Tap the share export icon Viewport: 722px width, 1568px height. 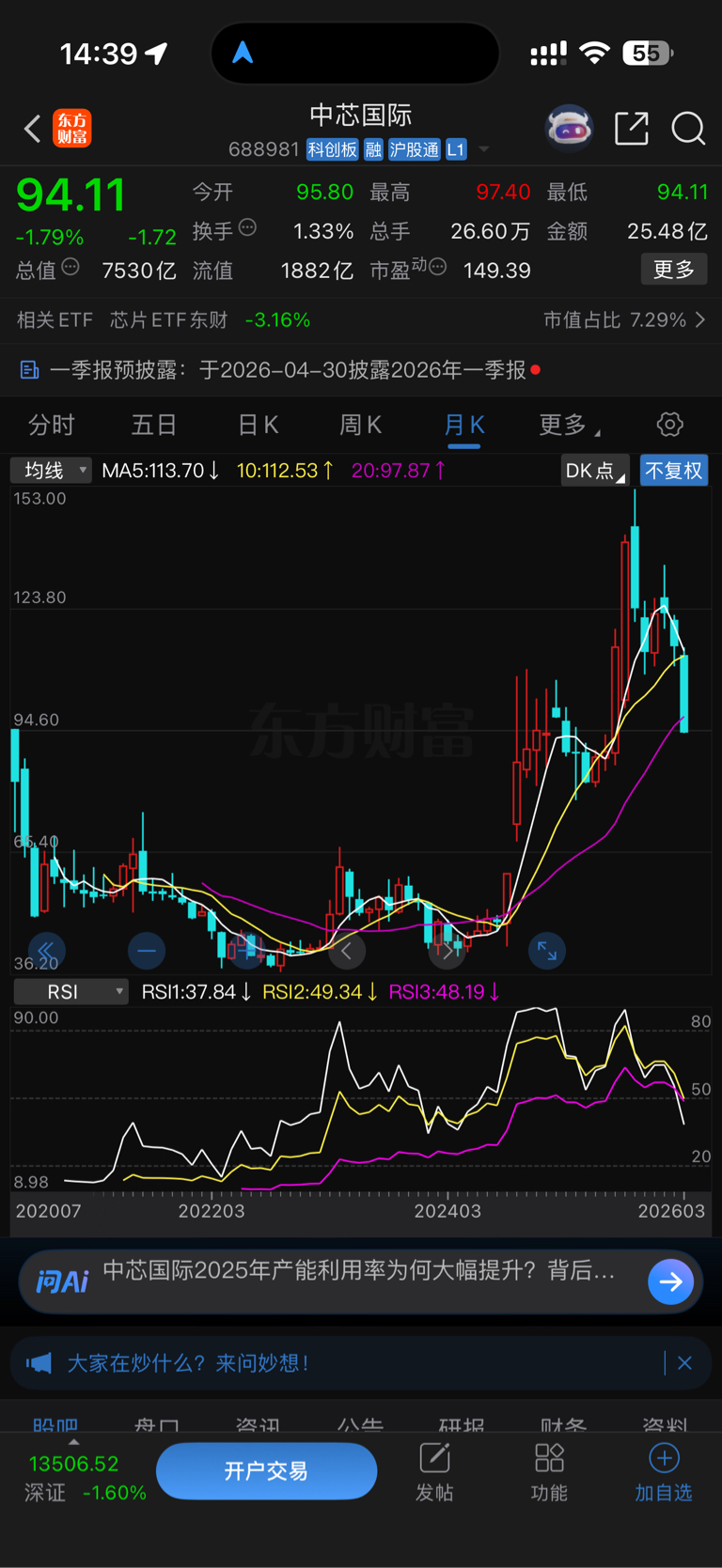pos(632,129)
